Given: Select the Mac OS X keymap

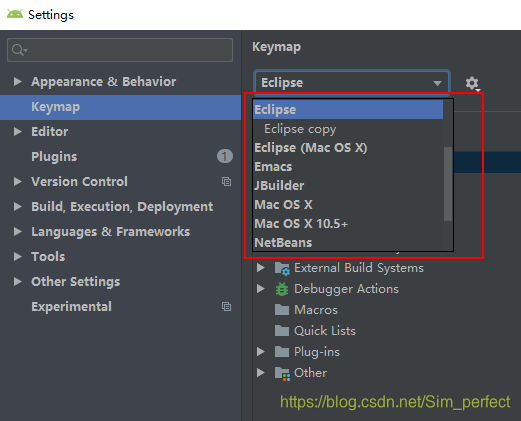Looking at the screenshot, I should coord(348,205).
